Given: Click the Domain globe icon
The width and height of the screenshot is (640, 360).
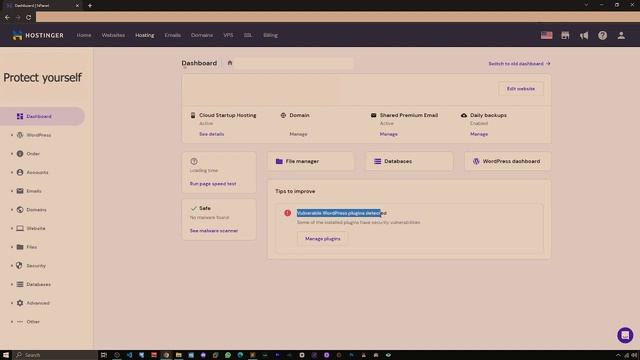Looking at the screenshot, I should pos(283,115).
